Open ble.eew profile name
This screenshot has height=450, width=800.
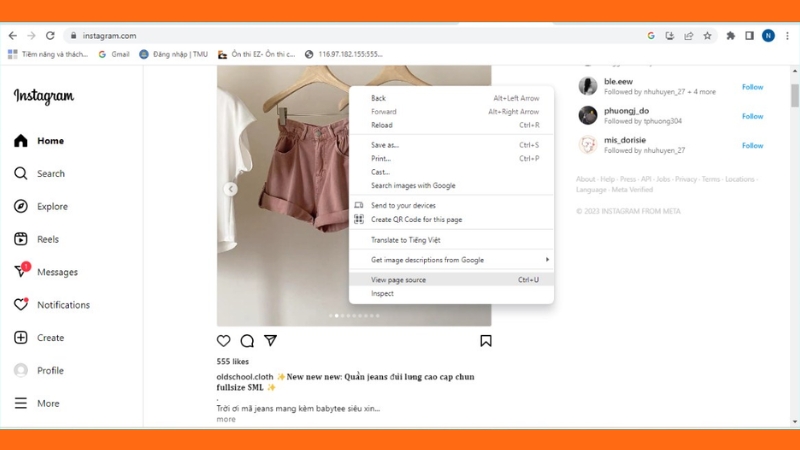tap(618, 81)
